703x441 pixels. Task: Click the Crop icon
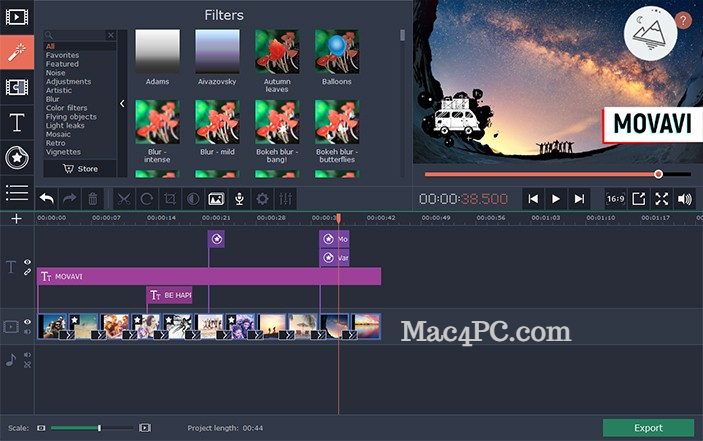click(170, 199)
